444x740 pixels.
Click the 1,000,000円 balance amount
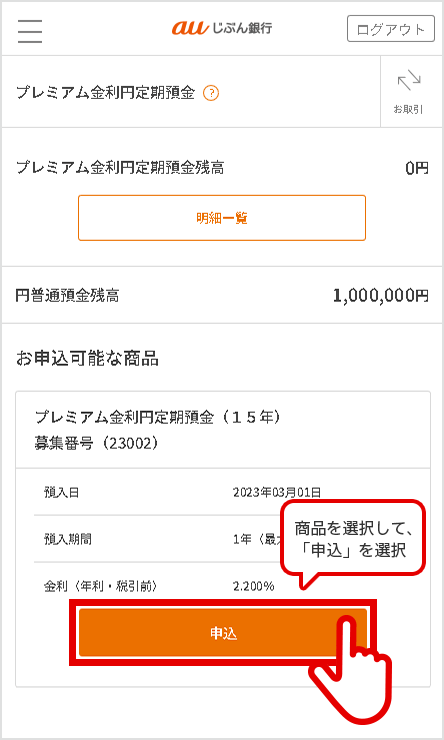pos(381,296)
